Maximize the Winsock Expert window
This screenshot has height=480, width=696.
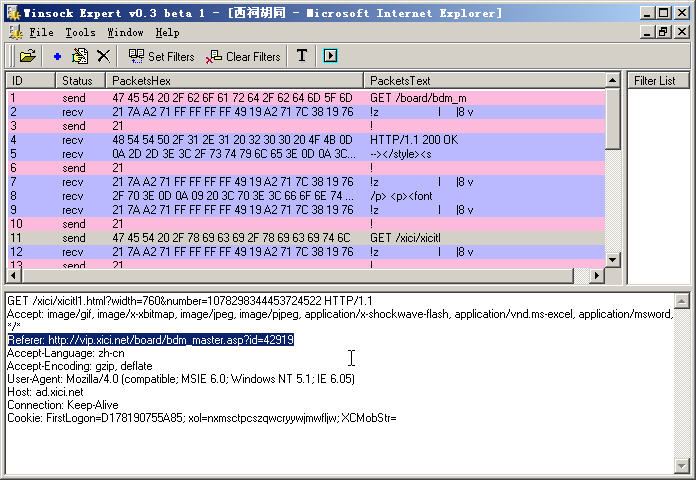coord(664,13)
